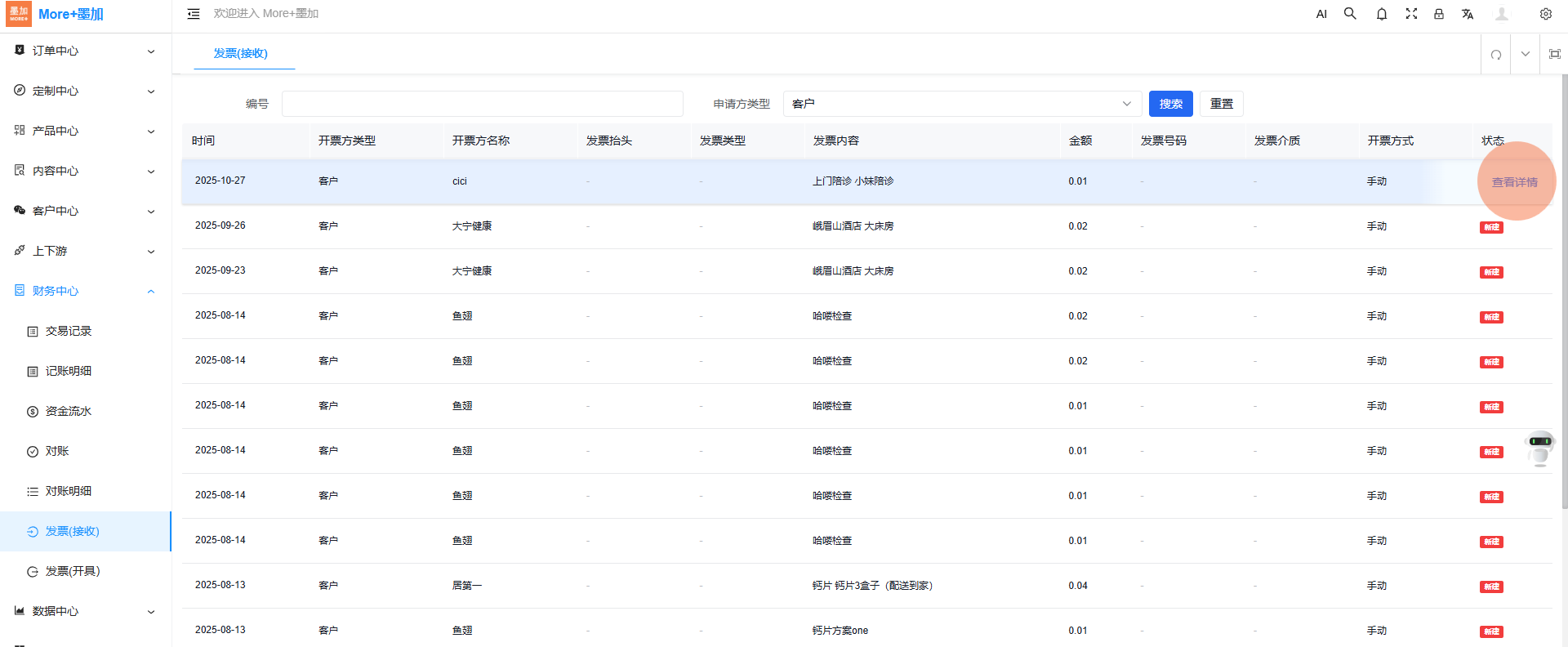This screenshot has height=647, width=1568.
Task: Open the AI assistant in top bar
Action: tap(1321, 14)
